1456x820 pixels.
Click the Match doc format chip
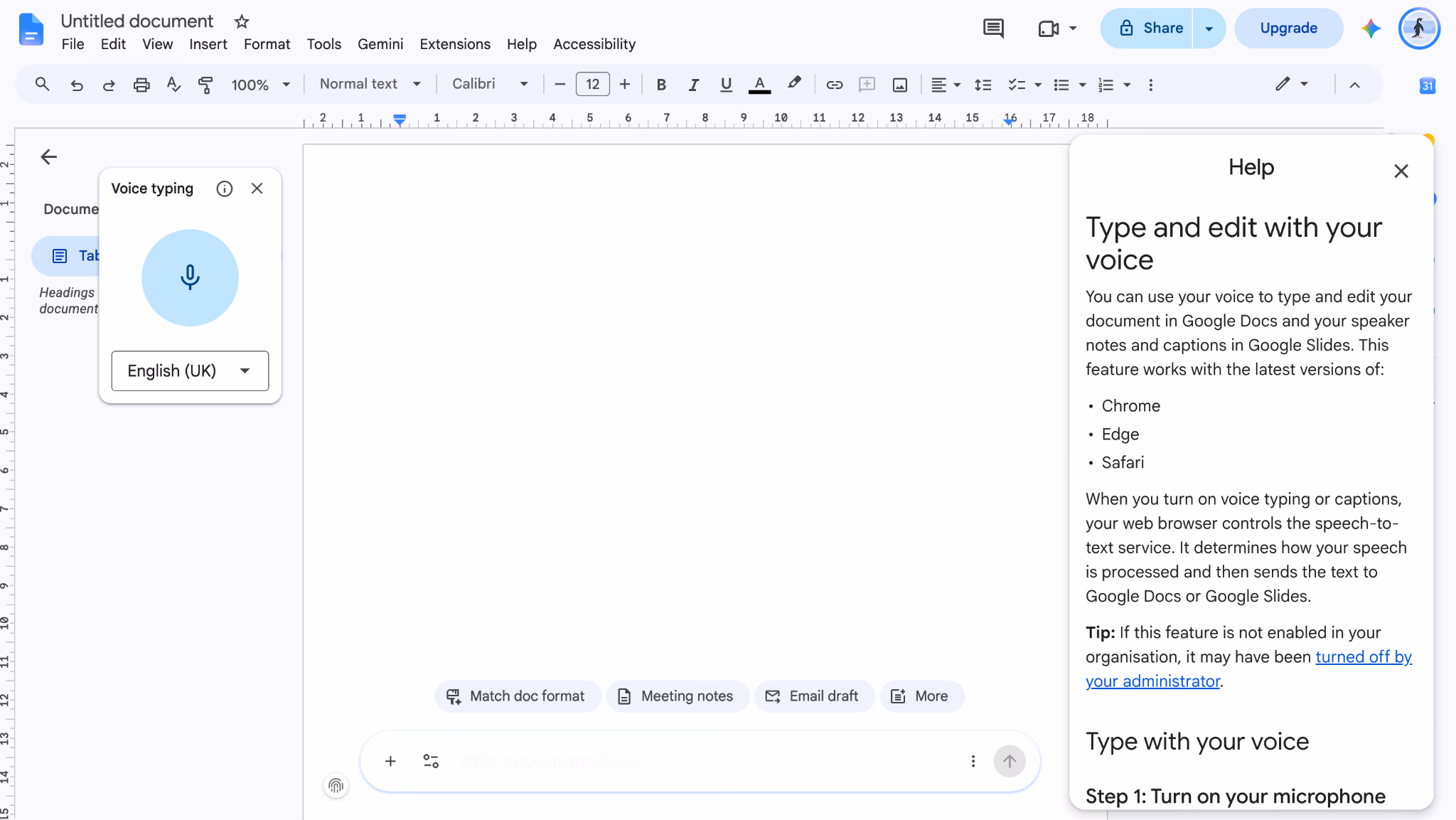(x=517, y=696)
